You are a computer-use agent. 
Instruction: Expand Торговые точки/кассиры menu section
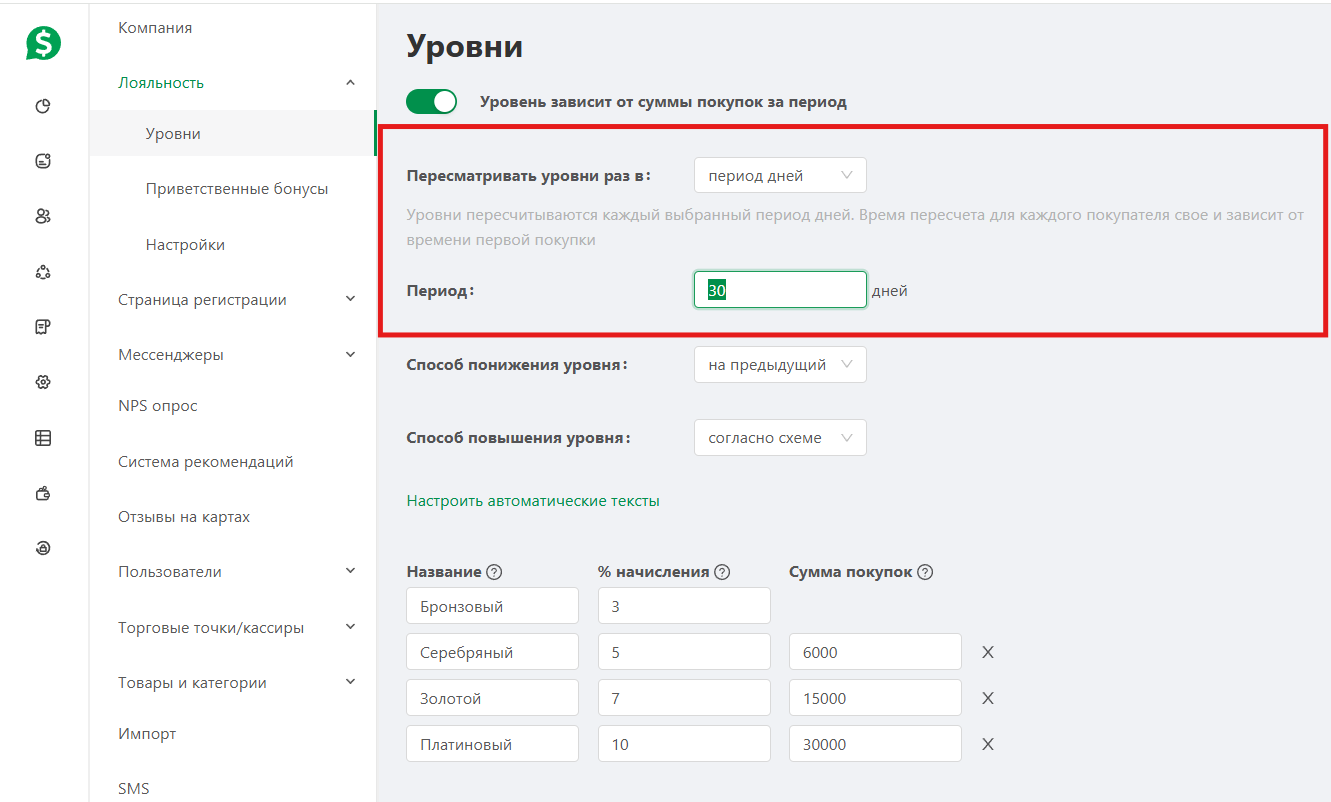(350, 627)
